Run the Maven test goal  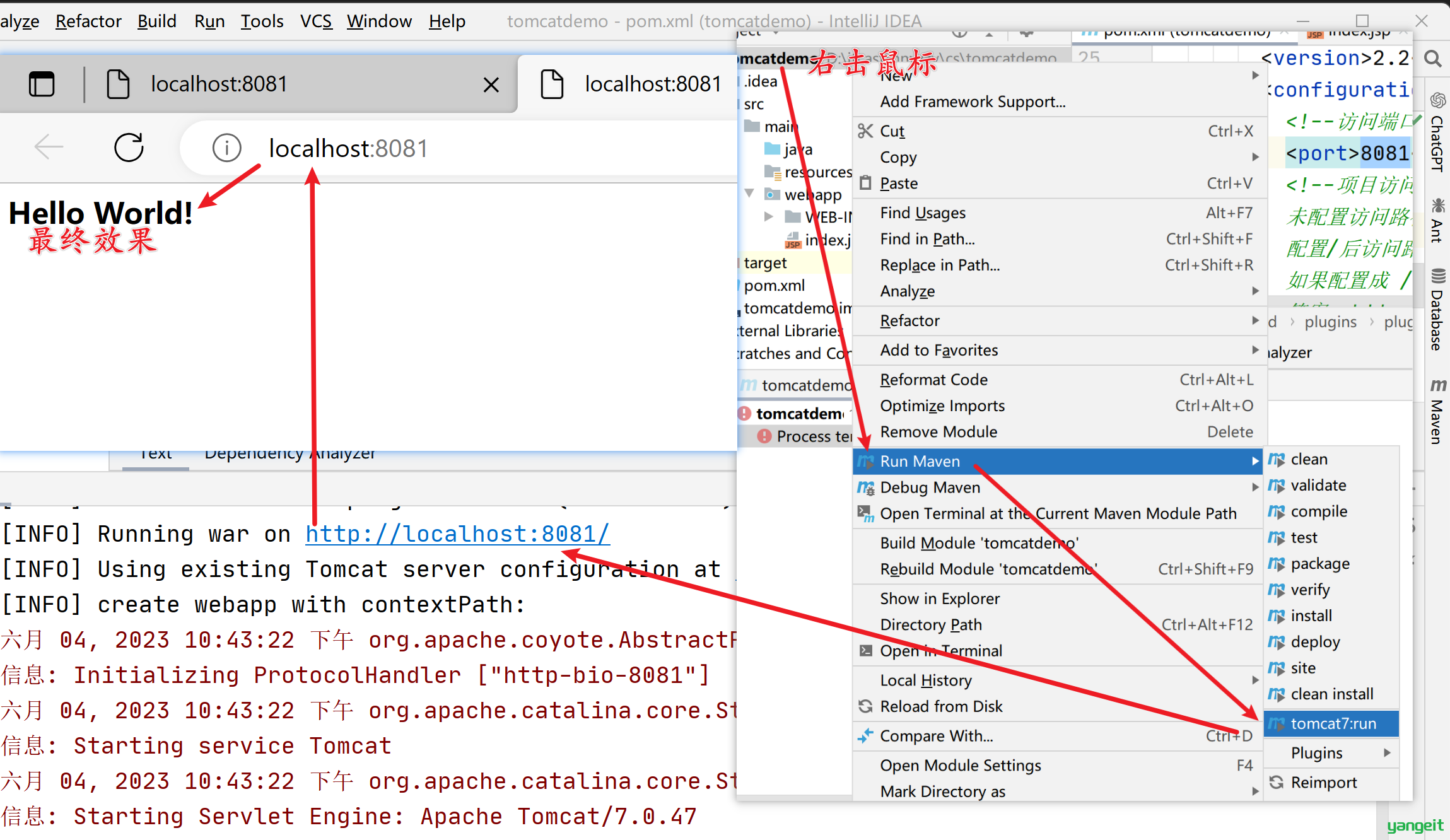1333,537
